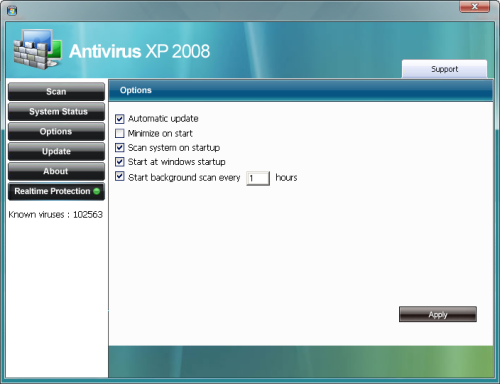Toggle Start at windows startup option

(x=120, y=162)
